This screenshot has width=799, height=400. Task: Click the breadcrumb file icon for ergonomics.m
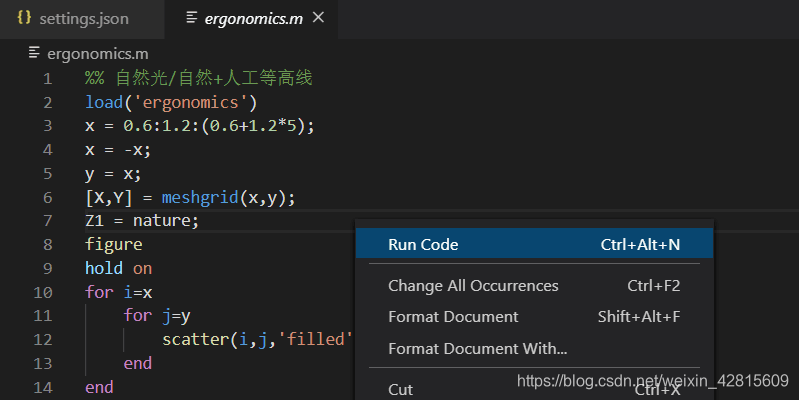(x=34, y=53)
